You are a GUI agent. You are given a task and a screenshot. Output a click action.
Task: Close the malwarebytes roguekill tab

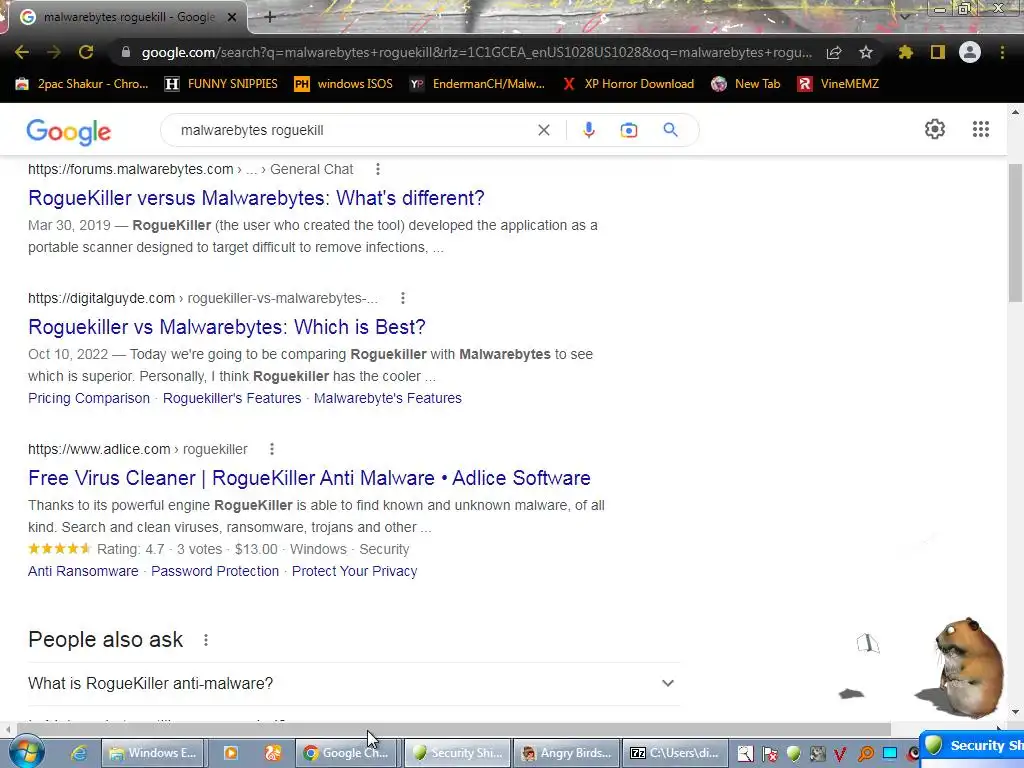coord(232,17)
